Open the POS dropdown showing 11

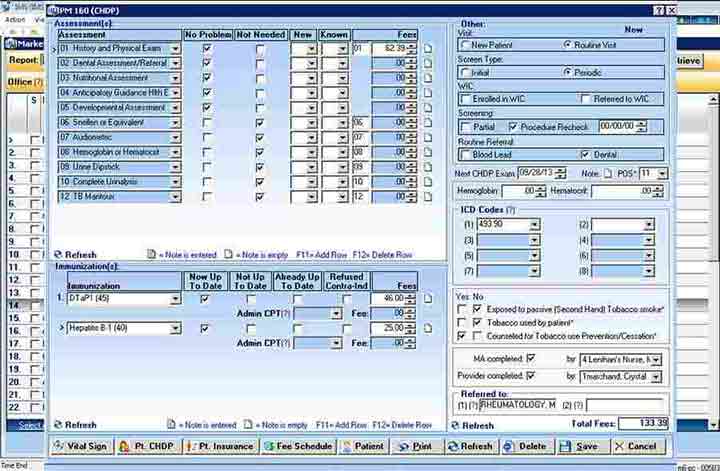pos(662,174)
